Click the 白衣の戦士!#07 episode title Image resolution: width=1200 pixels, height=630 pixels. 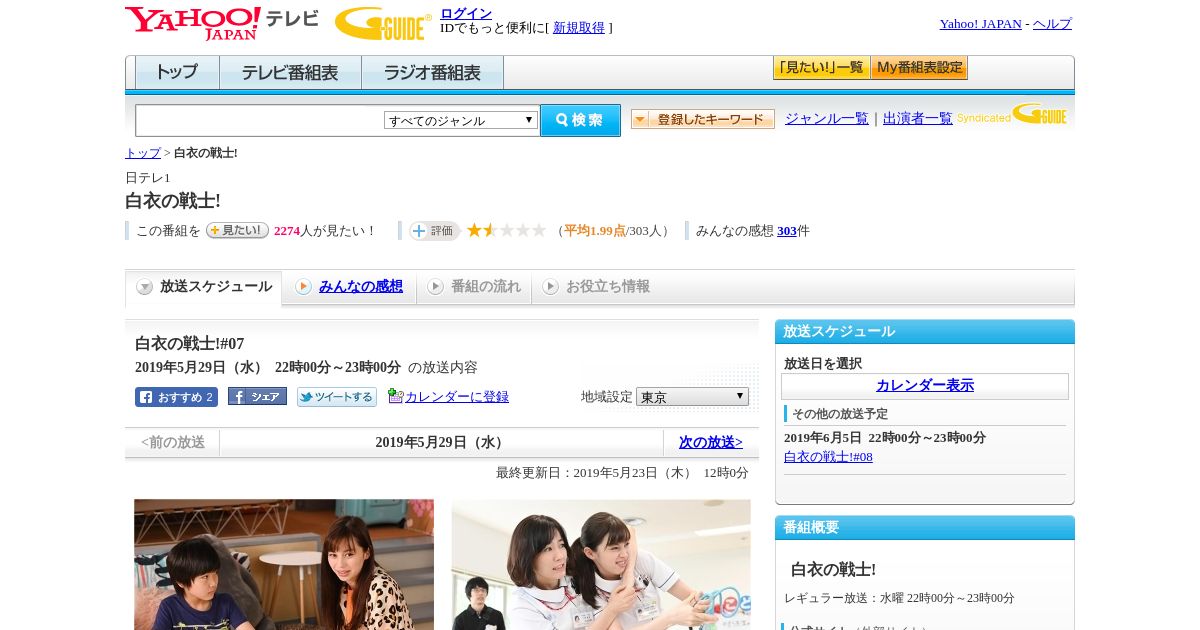tap(190, 344)
